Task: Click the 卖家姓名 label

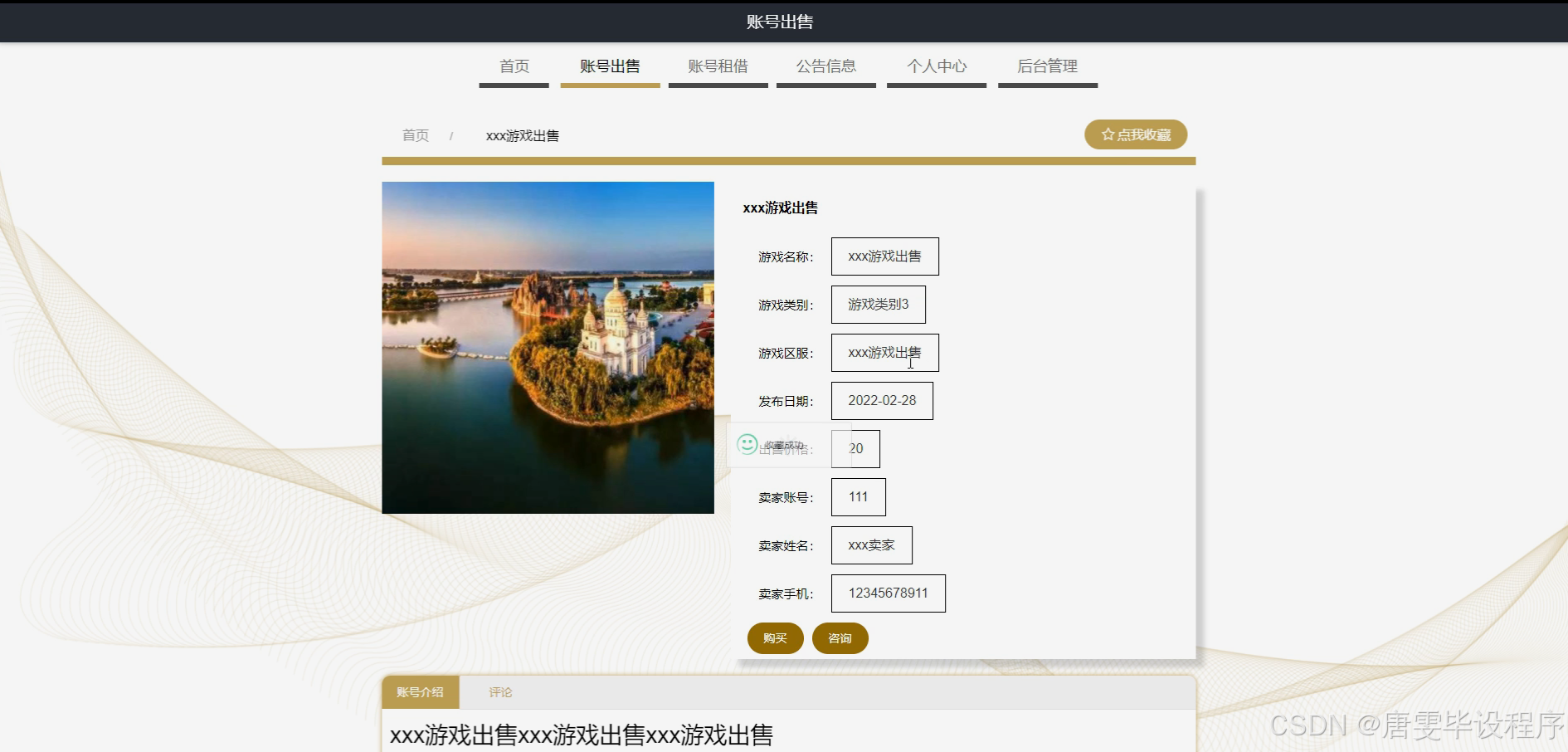Action: tap(786, 546)
